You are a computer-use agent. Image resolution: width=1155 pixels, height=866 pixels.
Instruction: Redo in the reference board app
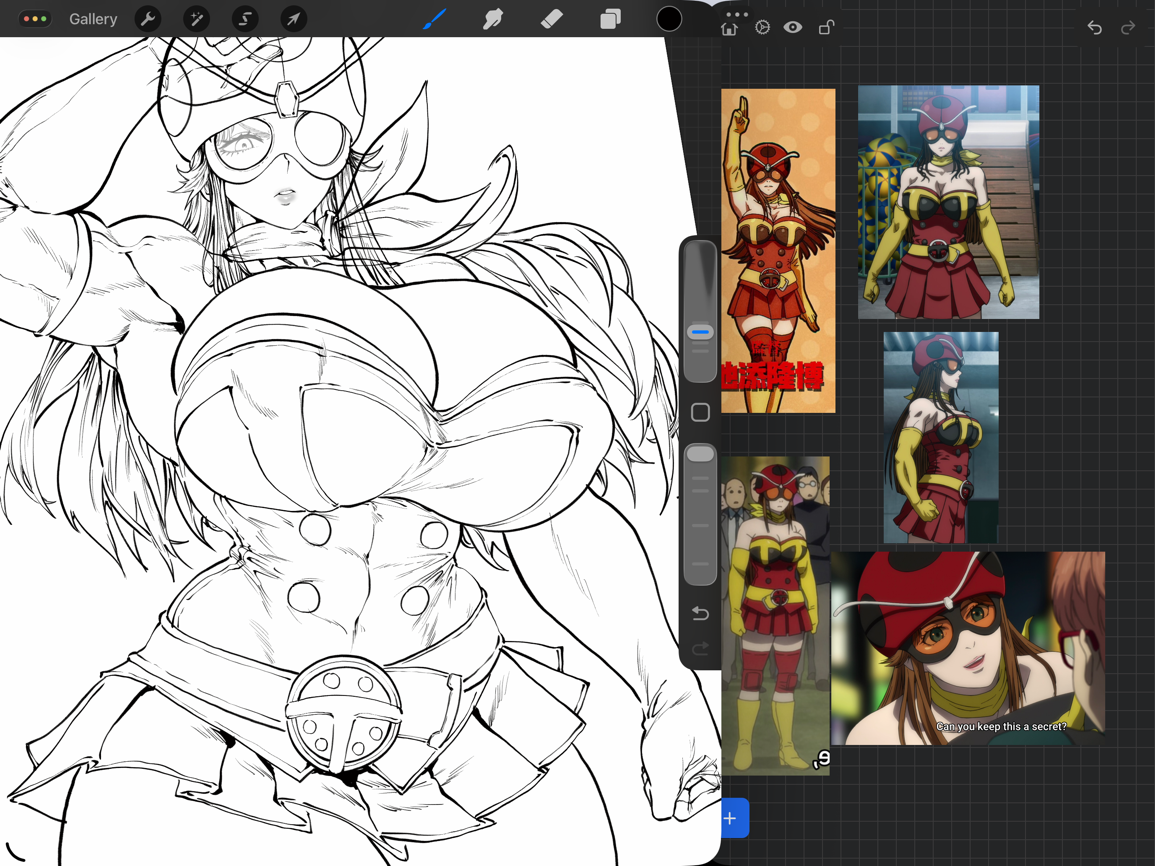[x=1128, y=28]
